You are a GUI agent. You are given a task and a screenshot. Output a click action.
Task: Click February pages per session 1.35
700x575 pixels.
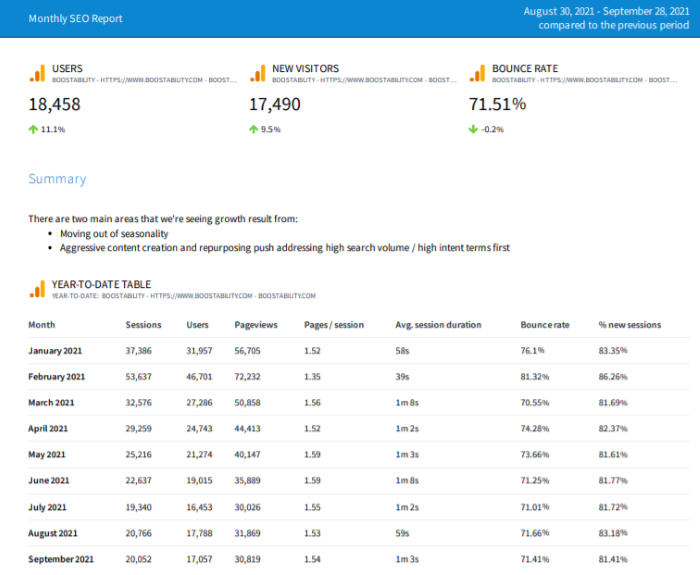312,376
